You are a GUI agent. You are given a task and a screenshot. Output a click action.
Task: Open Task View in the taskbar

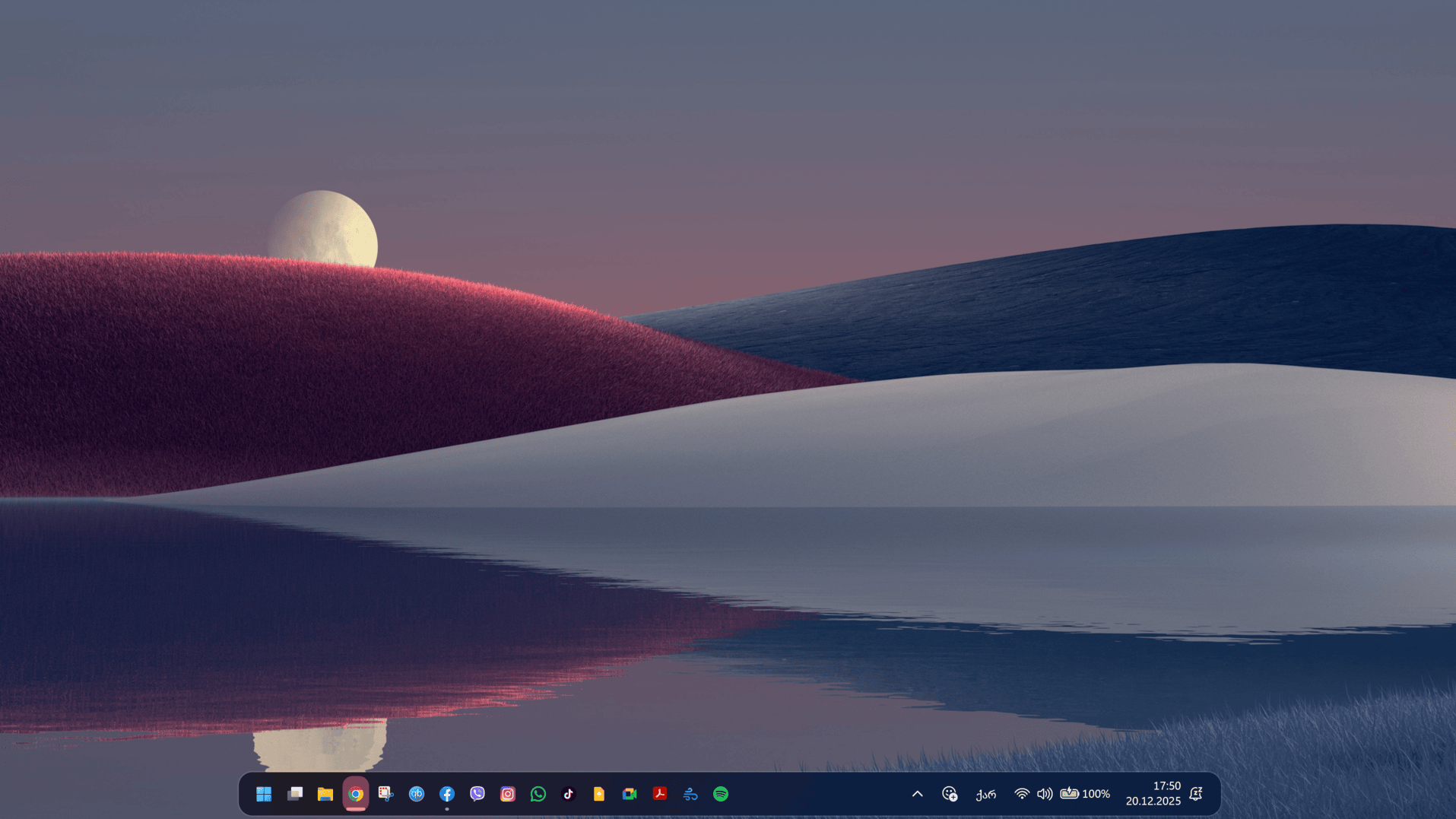click(295, 794)
